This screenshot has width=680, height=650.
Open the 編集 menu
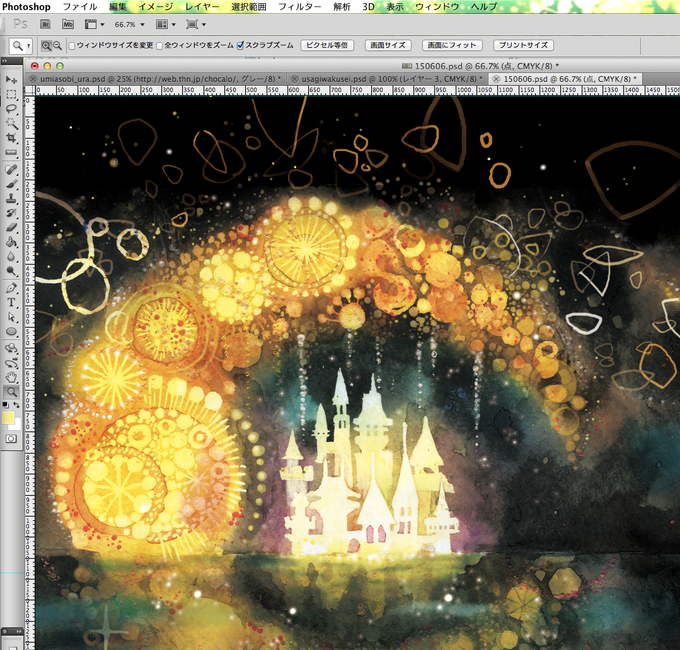click(x=118, y=7)
